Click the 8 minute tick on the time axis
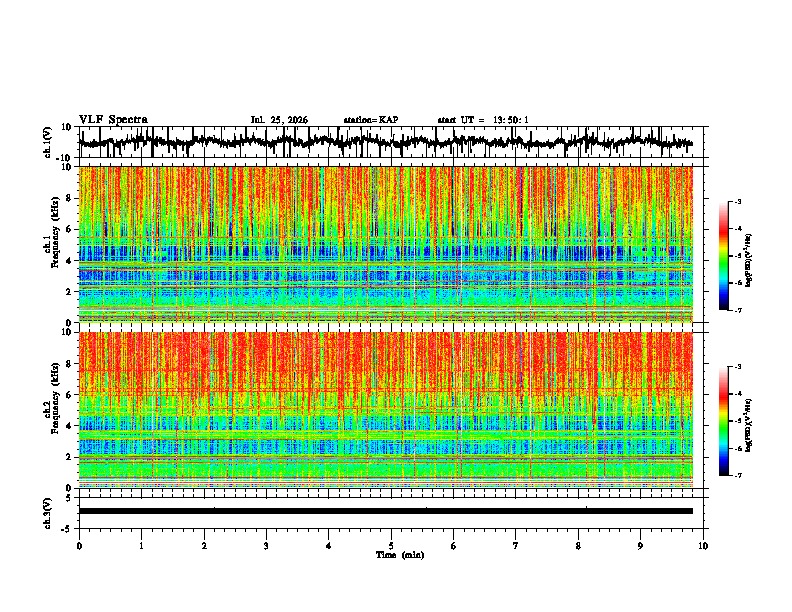792x612 pixels. click(578, 546)
